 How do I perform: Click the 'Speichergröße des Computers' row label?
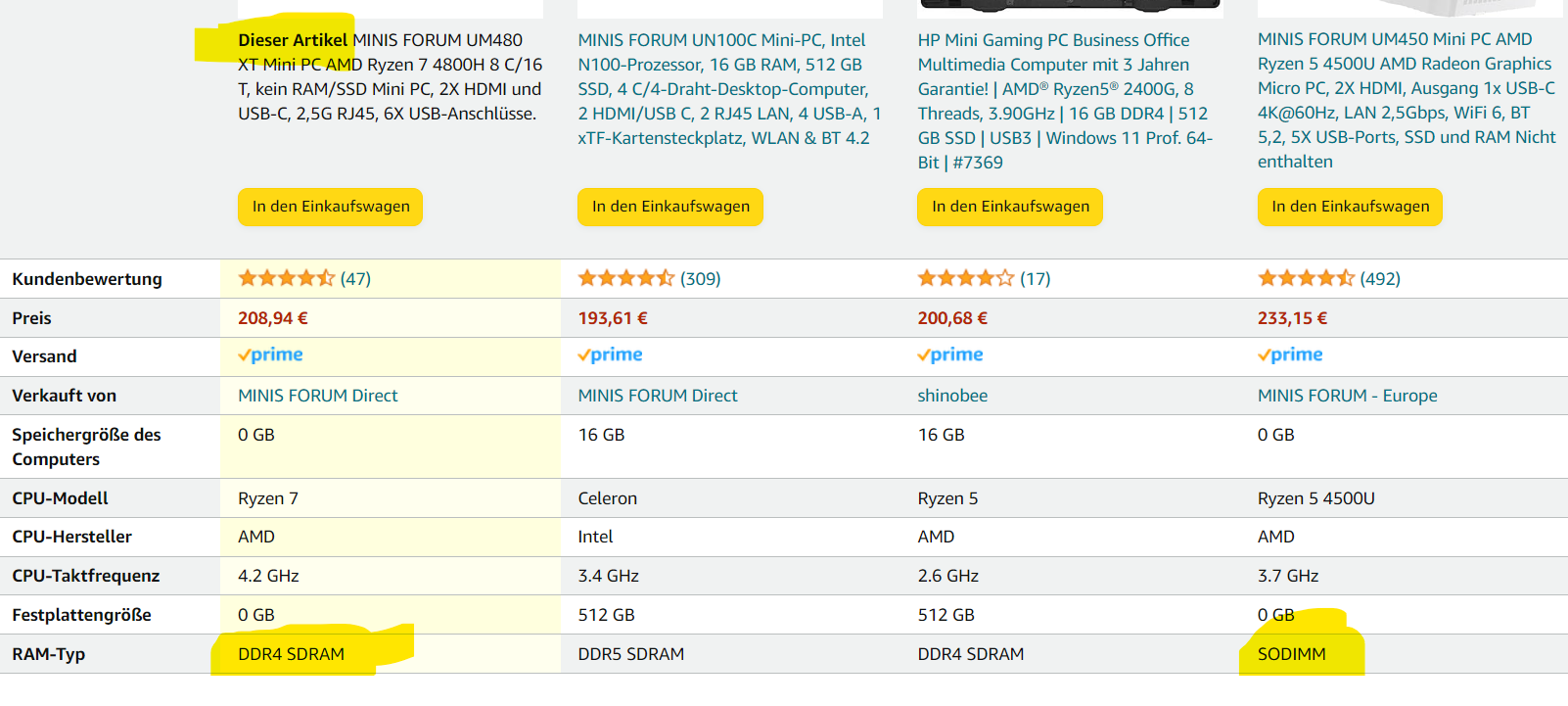86,447
